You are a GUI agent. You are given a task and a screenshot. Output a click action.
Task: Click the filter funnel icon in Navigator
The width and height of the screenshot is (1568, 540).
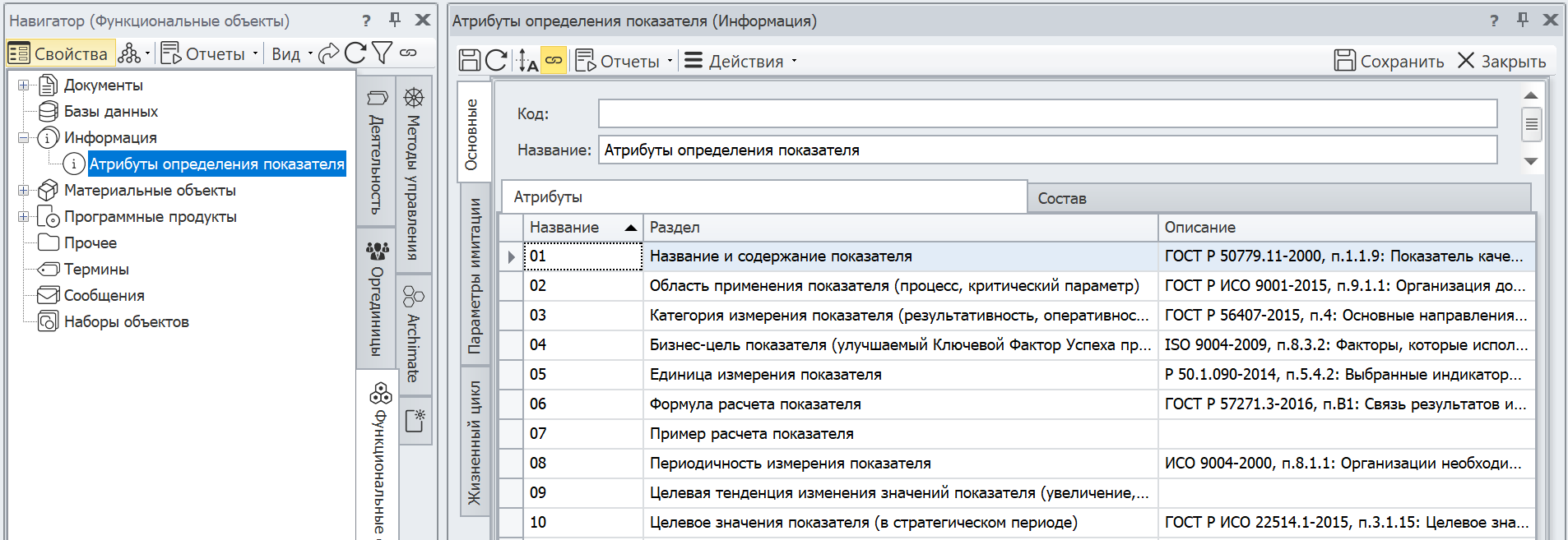(x=382, y=53)
